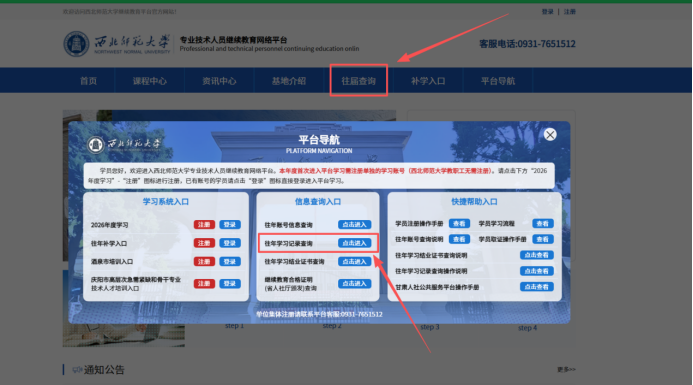The width and height of the screenshot is (693, 385).
Task: Click 查看 for 学员学习流程
Action: click(x=543, y=224)
